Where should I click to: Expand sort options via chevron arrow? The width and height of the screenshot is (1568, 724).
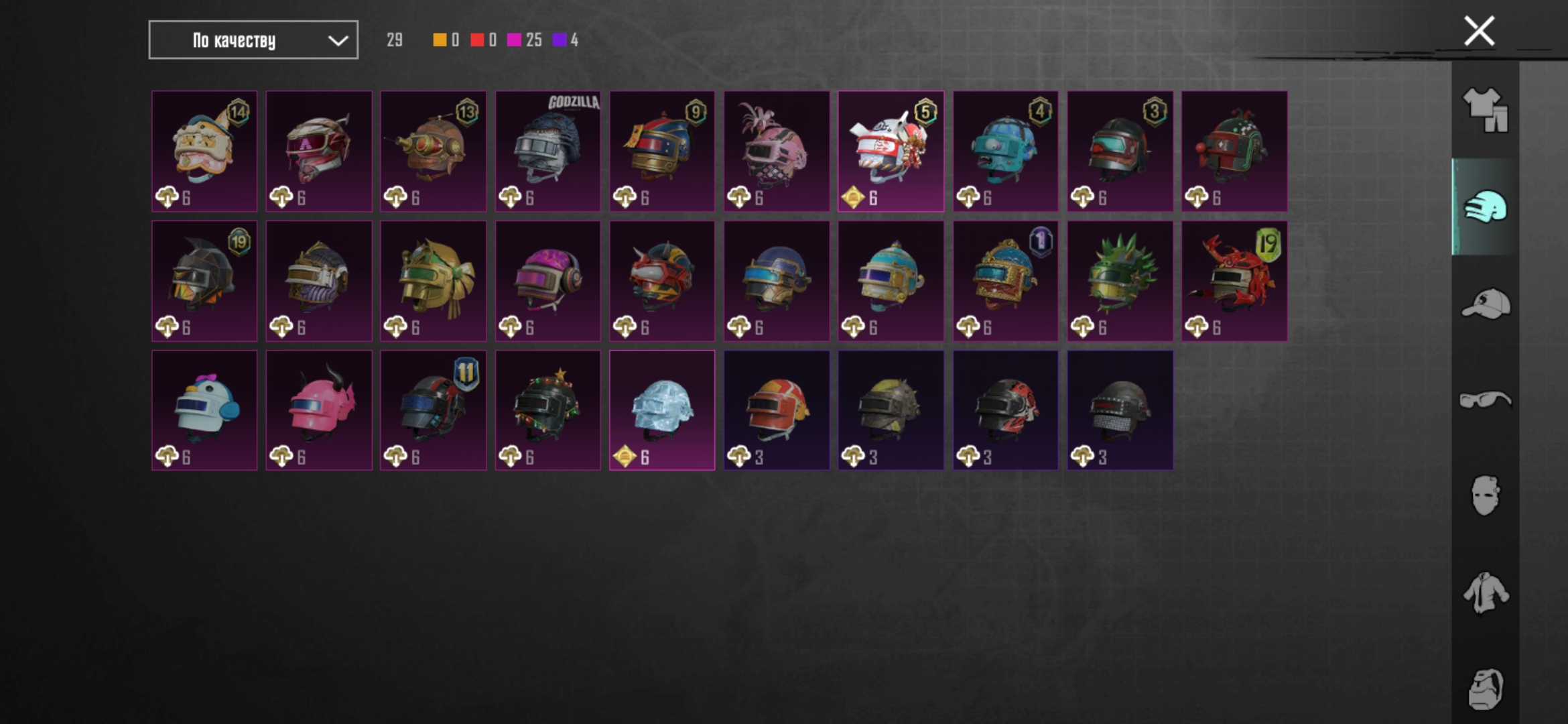point(338,41)
